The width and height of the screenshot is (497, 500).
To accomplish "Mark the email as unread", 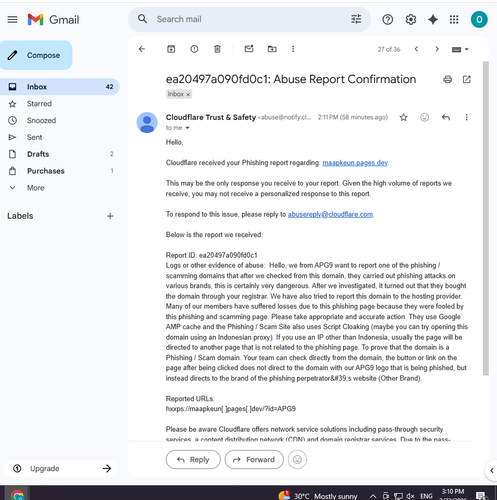I will [x=249, y=49].
